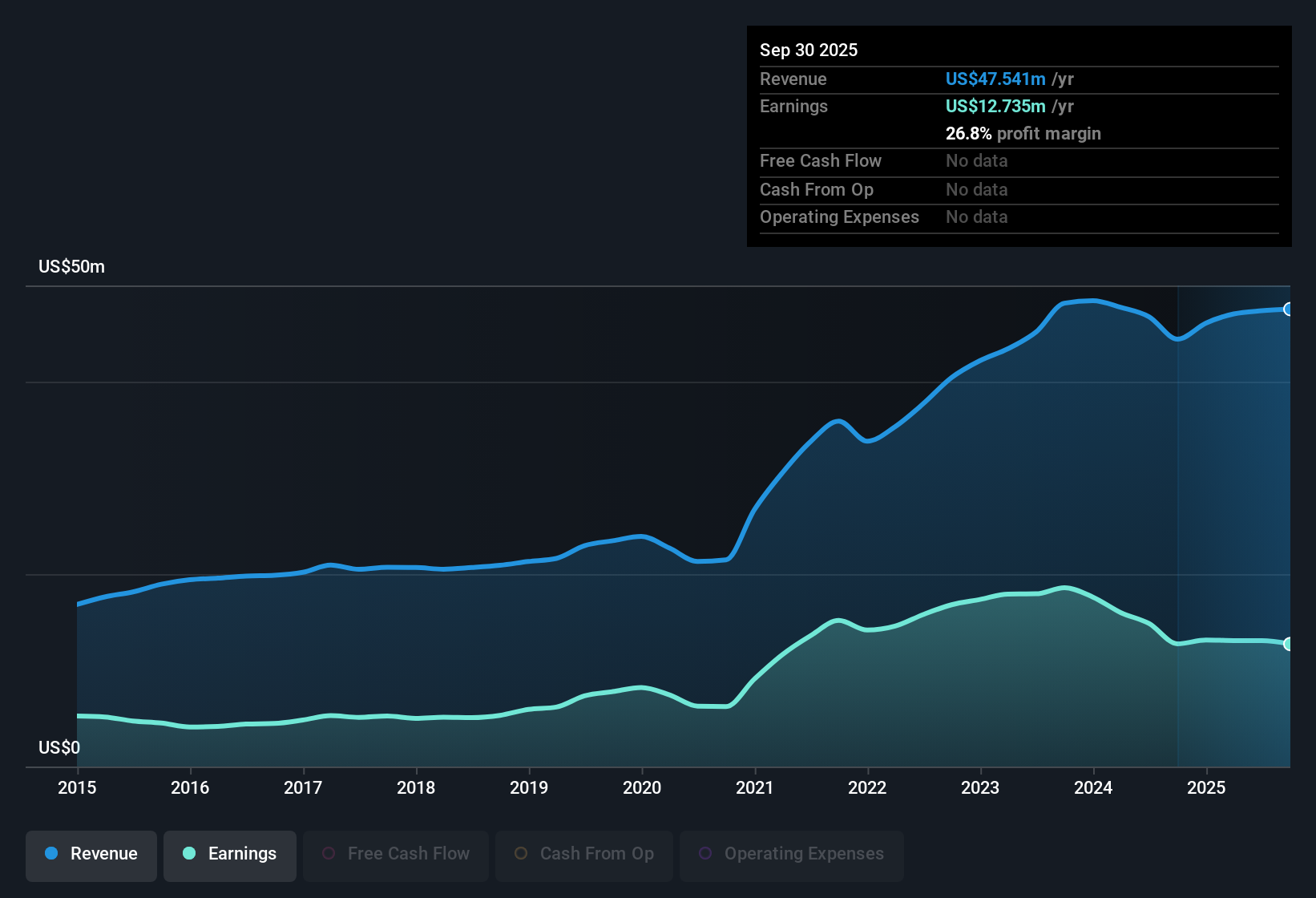Image resolution: width=1316 pixels, height=898 pixels.
Task: Click the Operating Expenses circle icon
Action: [706, 854]
